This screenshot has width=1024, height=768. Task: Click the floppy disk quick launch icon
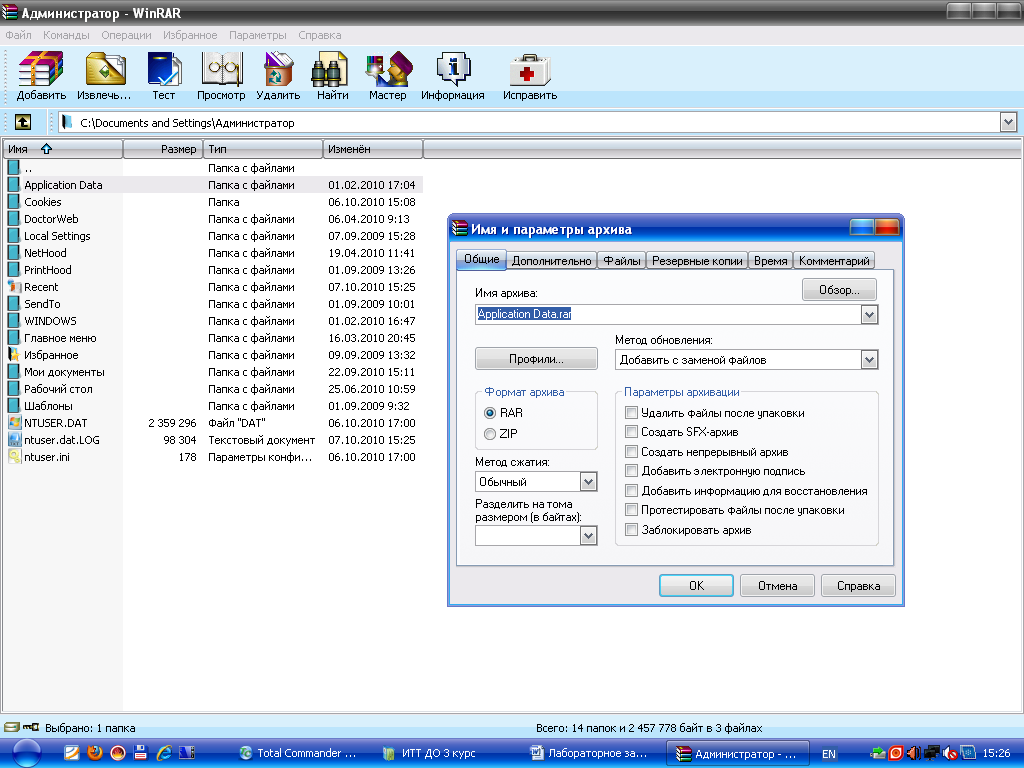point(140,752)
